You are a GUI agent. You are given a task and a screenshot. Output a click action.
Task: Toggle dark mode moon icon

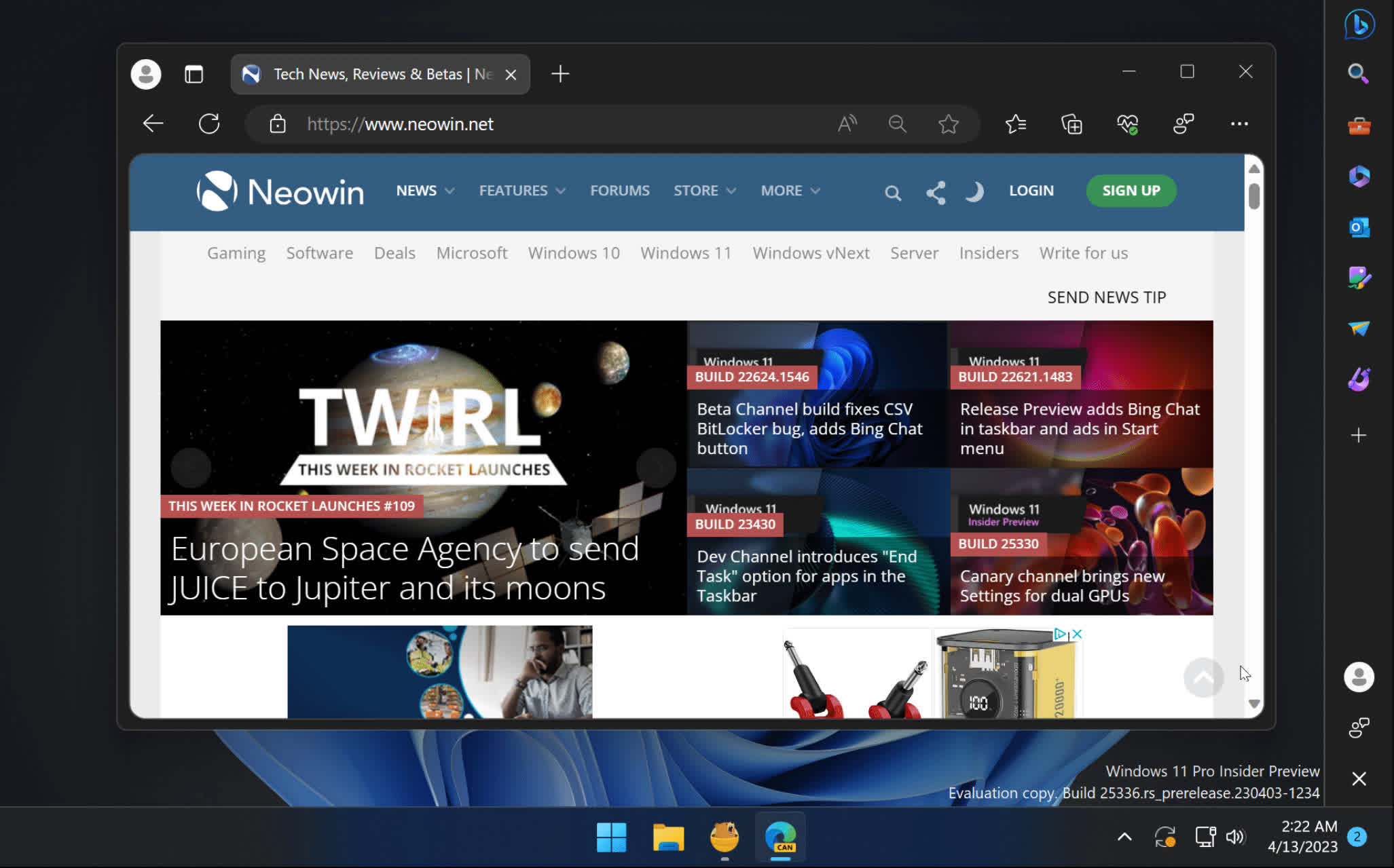pos(974,192)
